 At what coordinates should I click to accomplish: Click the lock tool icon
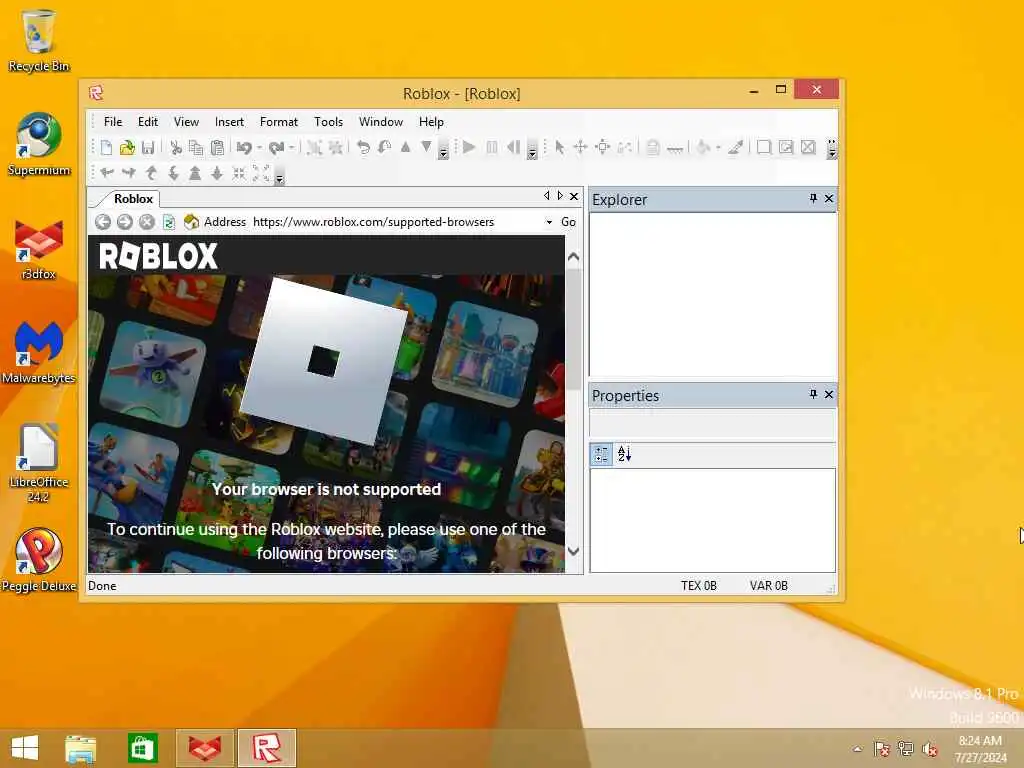tap(652, 147)
